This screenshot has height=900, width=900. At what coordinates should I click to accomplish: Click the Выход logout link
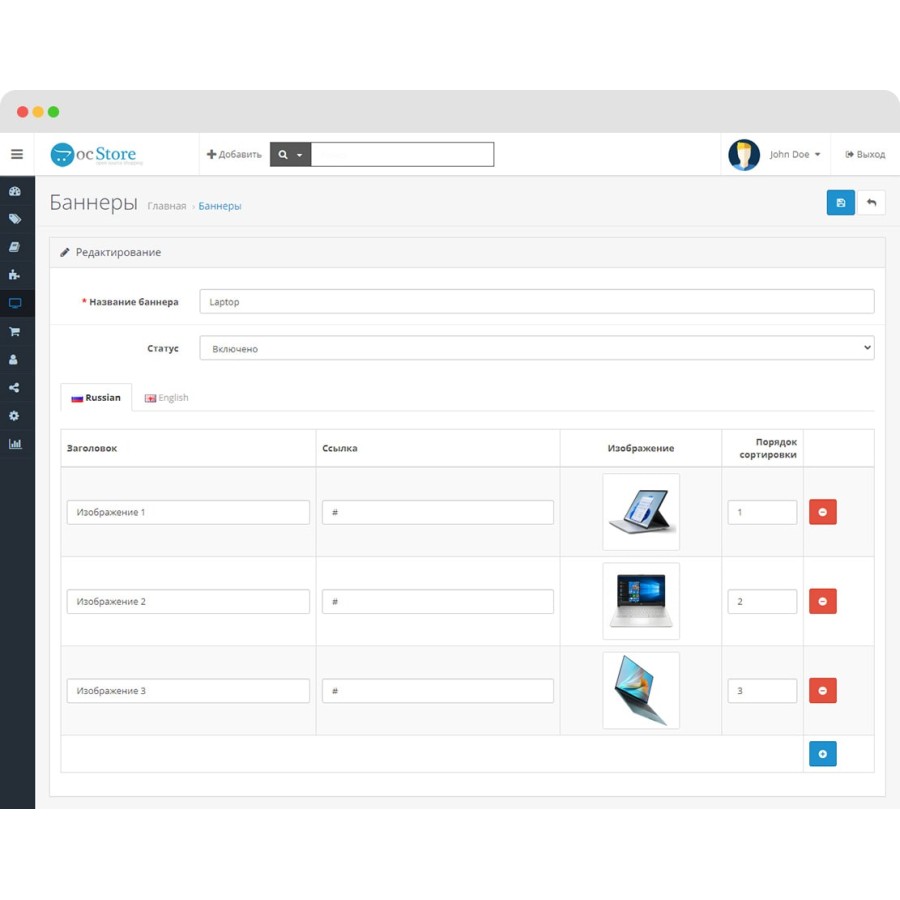[865, 154]
